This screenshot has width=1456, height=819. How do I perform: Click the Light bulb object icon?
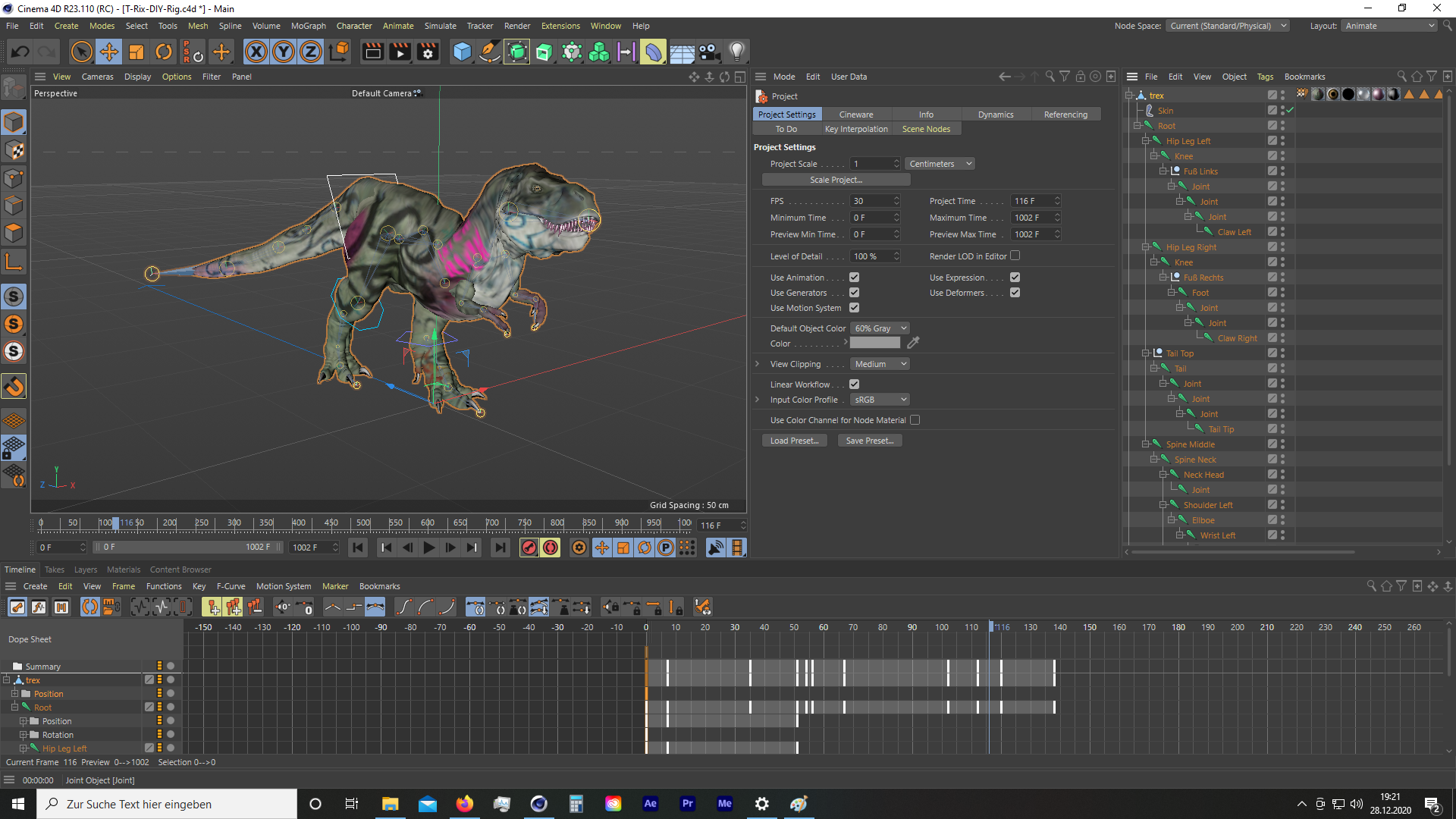pyautogui.click(x=737, y=52)
